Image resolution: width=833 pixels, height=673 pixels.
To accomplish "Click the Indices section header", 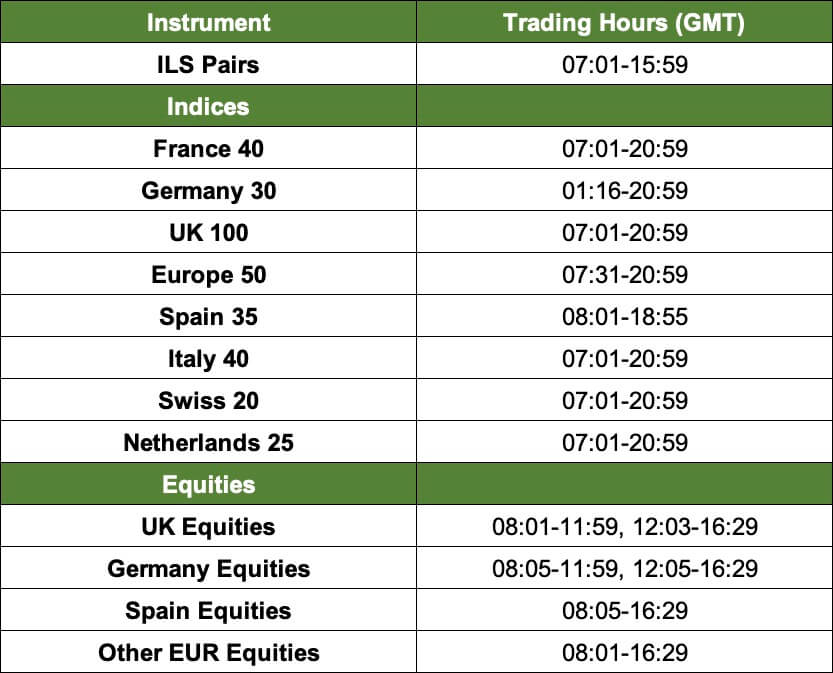I will pyautogui.click(x=208, y=106).
